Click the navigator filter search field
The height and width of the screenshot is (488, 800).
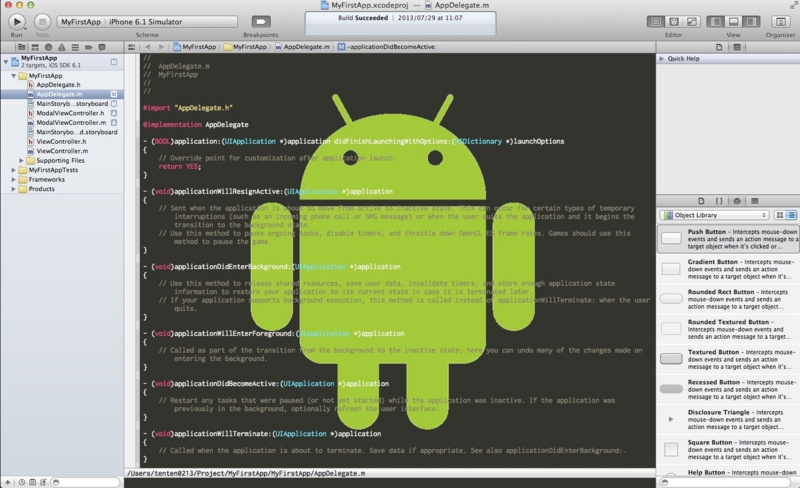pos(85,482)
